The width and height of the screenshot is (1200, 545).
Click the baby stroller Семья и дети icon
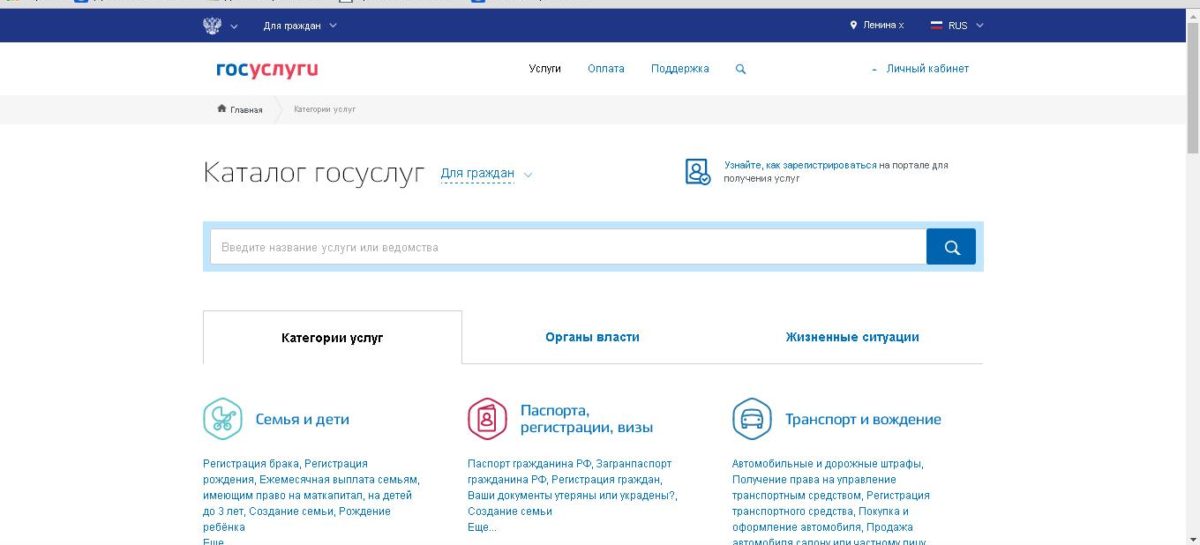coord(223,419)
